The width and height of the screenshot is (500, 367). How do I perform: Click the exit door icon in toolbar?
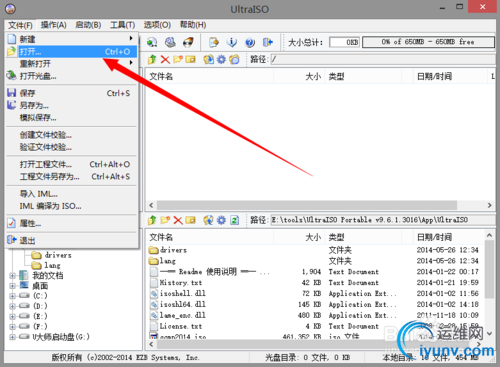tap(268, 42)
